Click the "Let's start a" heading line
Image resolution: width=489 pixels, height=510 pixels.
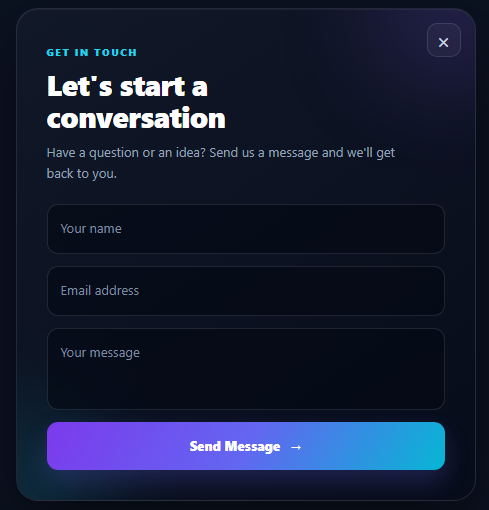[x=127, y=86]
